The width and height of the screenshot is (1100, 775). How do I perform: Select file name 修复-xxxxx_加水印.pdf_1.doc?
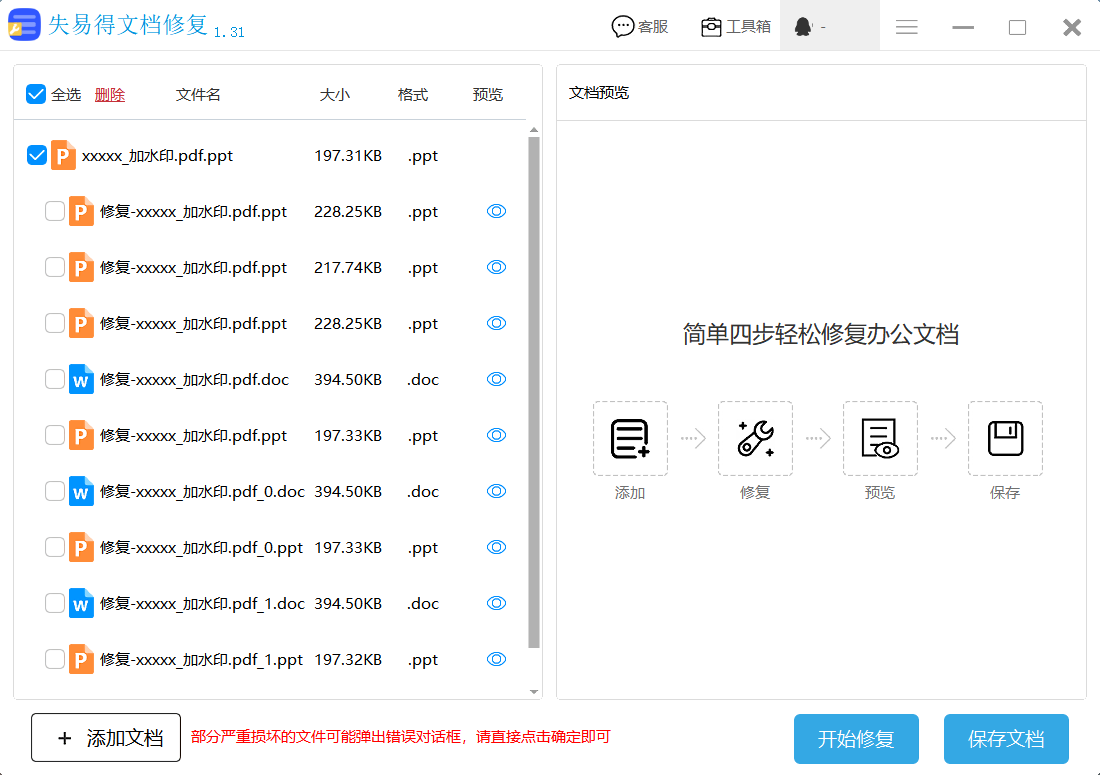202,604
